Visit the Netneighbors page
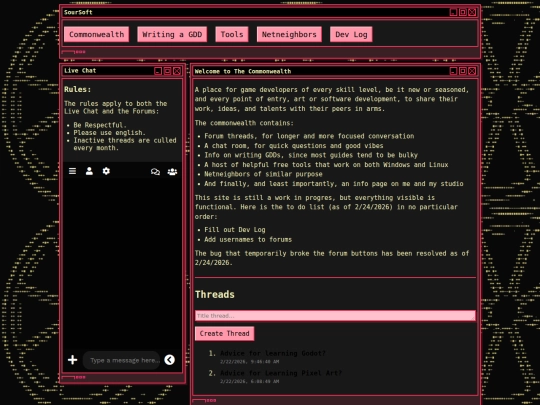Screen dimensions: 540x405 (x=289, y=34)
